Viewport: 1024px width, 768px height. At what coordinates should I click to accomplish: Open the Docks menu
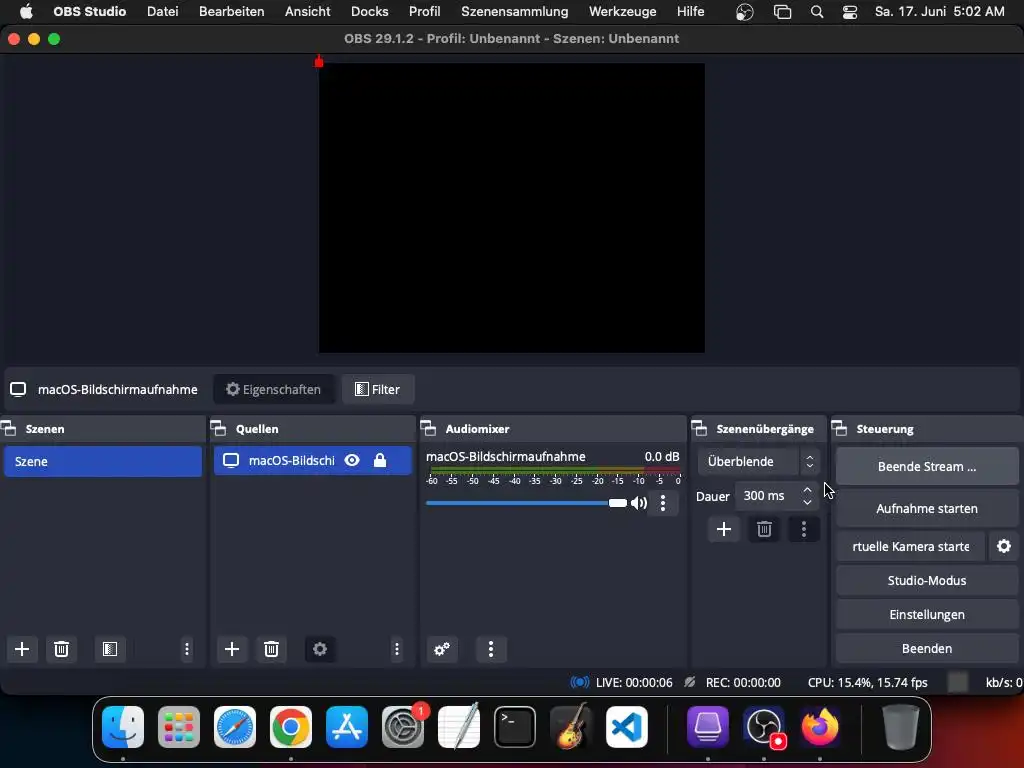click(x=370, y=11)
